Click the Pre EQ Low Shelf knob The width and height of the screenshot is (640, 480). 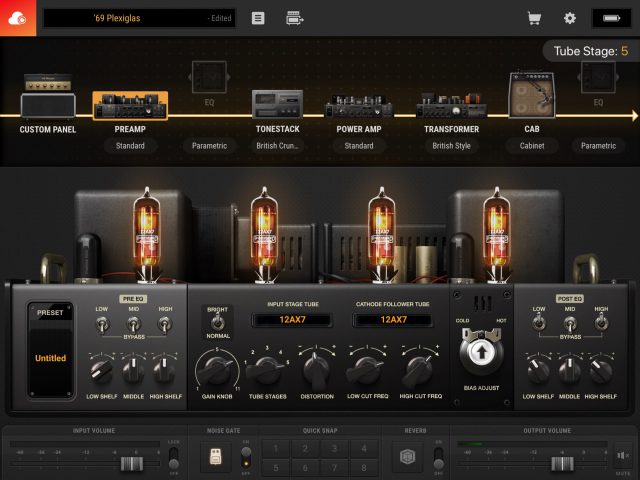(101, 371)
